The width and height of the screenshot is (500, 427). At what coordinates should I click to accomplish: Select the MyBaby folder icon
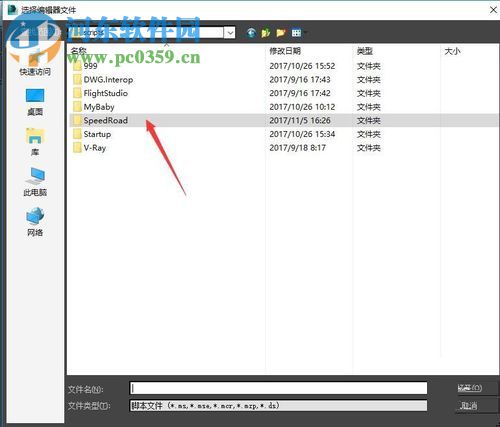click(77, 107)
